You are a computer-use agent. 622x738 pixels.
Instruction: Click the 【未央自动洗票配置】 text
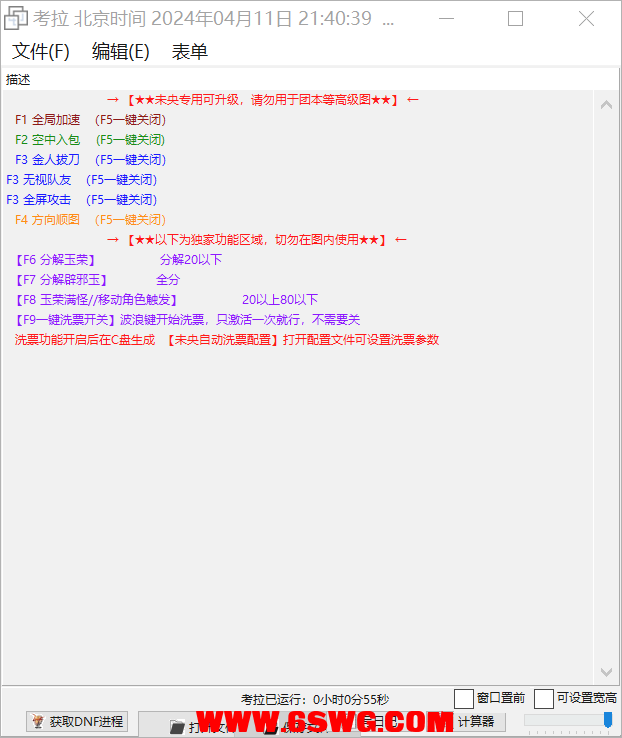[223, 340]
